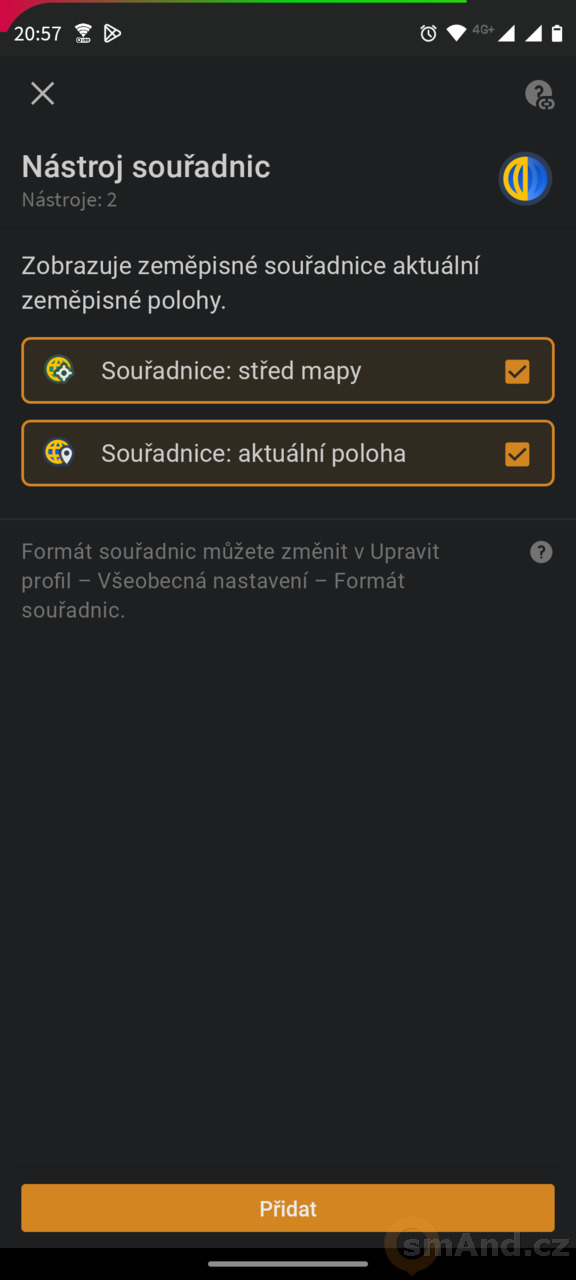Open coordinate format help question mark
This screenshot has width=576, height=1280.
point(541,552)
